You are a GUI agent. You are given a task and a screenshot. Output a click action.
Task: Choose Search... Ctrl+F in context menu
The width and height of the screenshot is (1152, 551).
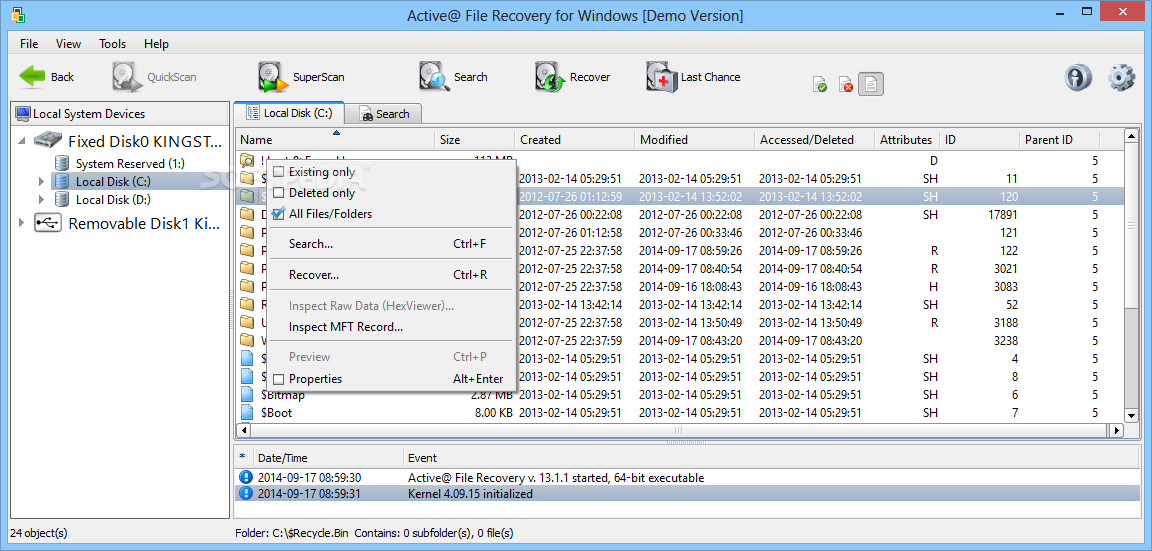pos(392,243)
